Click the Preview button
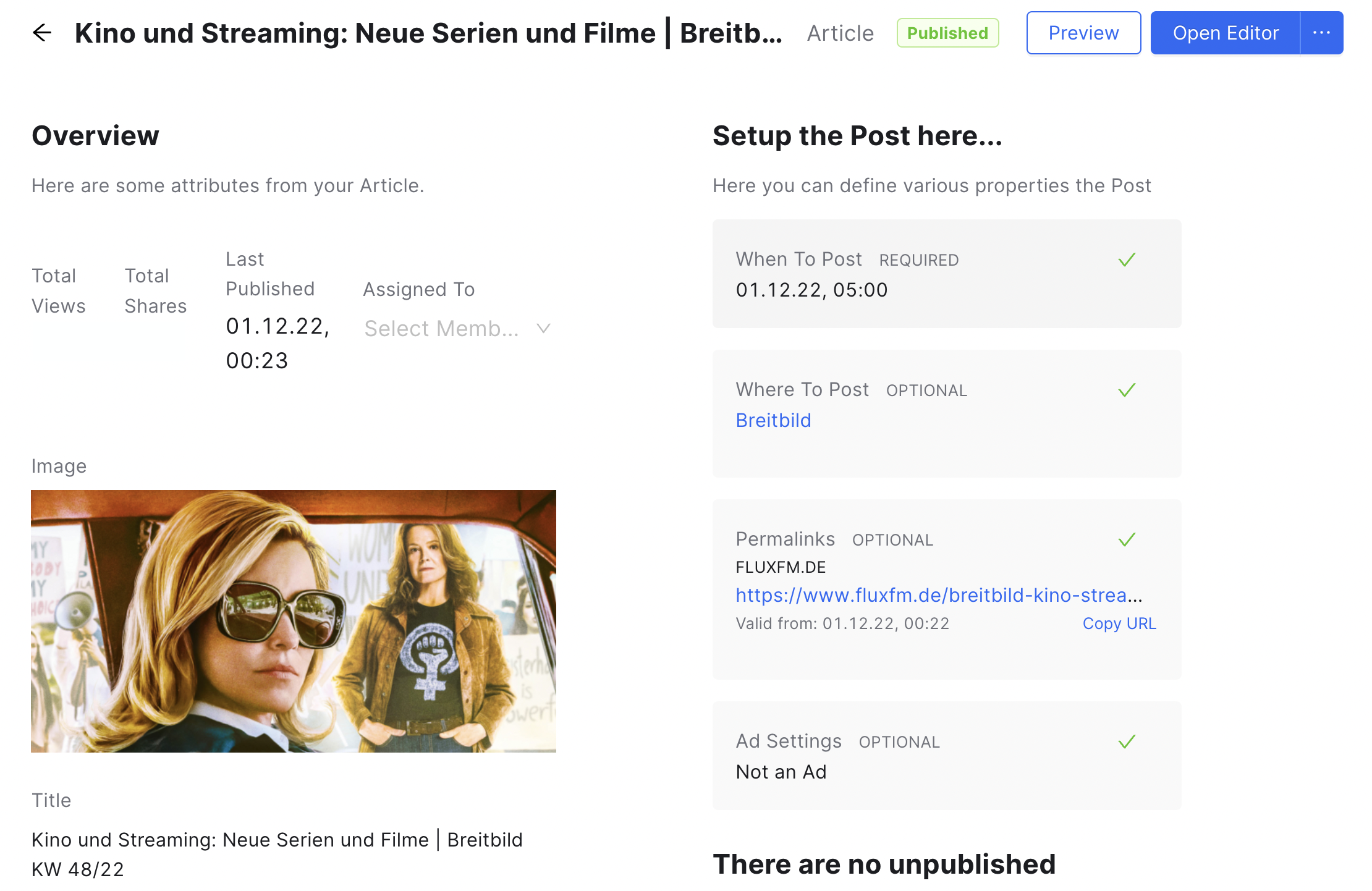The width and height of the screenshot is (1372, 891). pyautogui.click(x=1083, y=33)
